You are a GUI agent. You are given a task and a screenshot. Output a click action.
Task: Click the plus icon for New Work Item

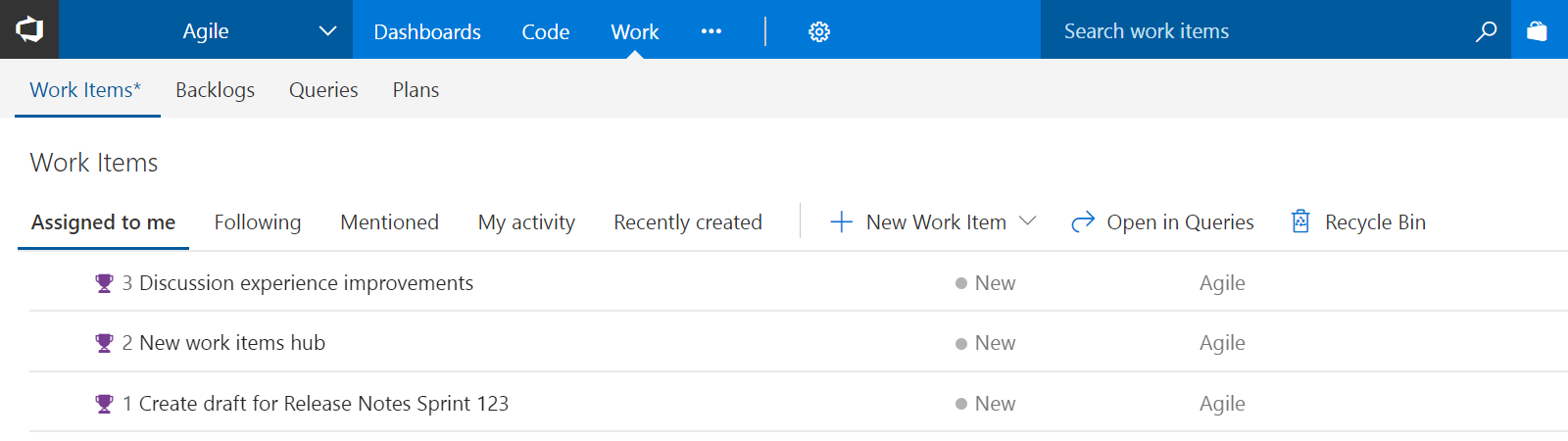841,222
